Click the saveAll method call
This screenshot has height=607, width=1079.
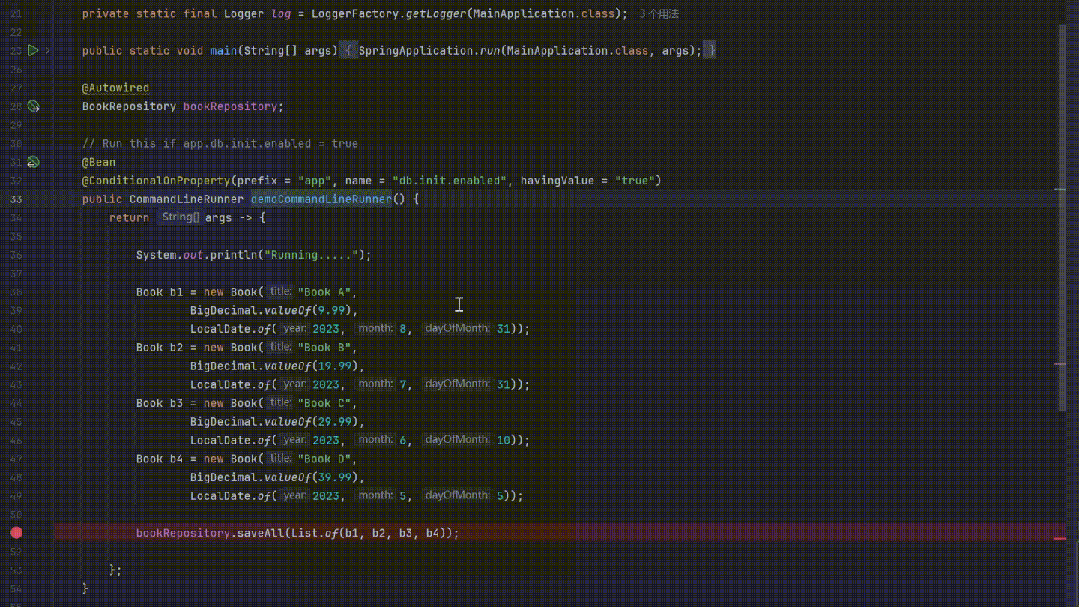point(260,533)
